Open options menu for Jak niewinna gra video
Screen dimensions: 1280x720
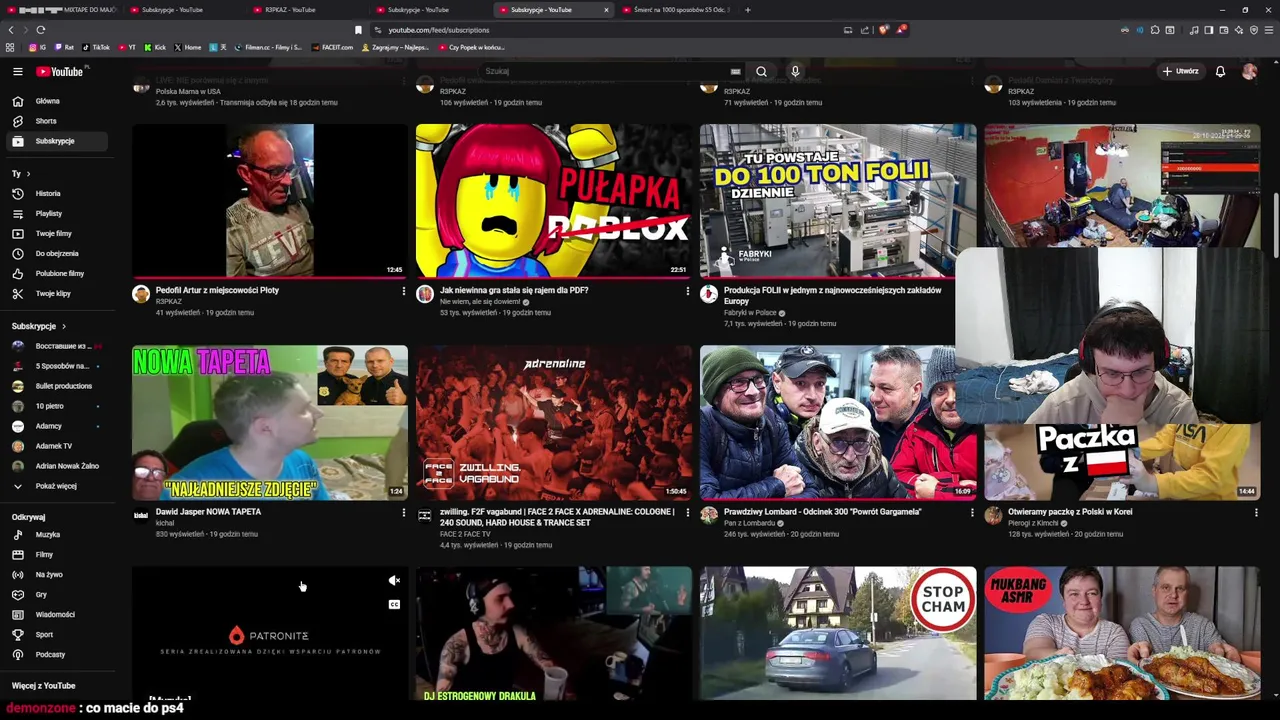tap(687, 291)
